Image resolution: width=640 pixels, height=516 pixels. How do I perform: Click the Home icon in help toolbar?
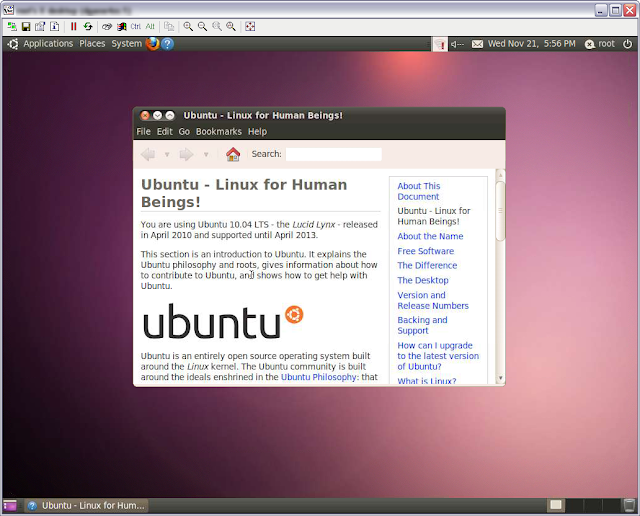233,154
